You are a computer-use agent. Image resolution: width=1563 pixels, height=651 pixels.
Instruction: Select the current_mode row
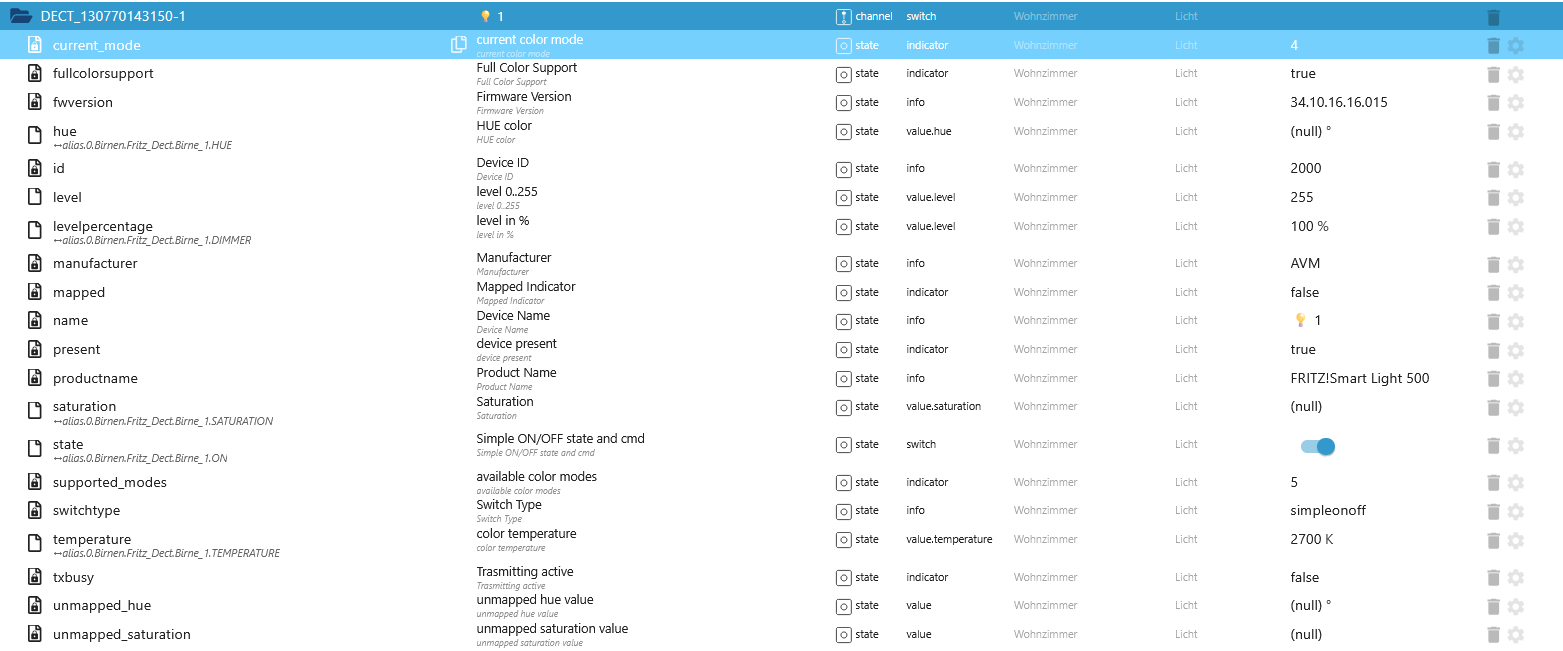point(781,45)
